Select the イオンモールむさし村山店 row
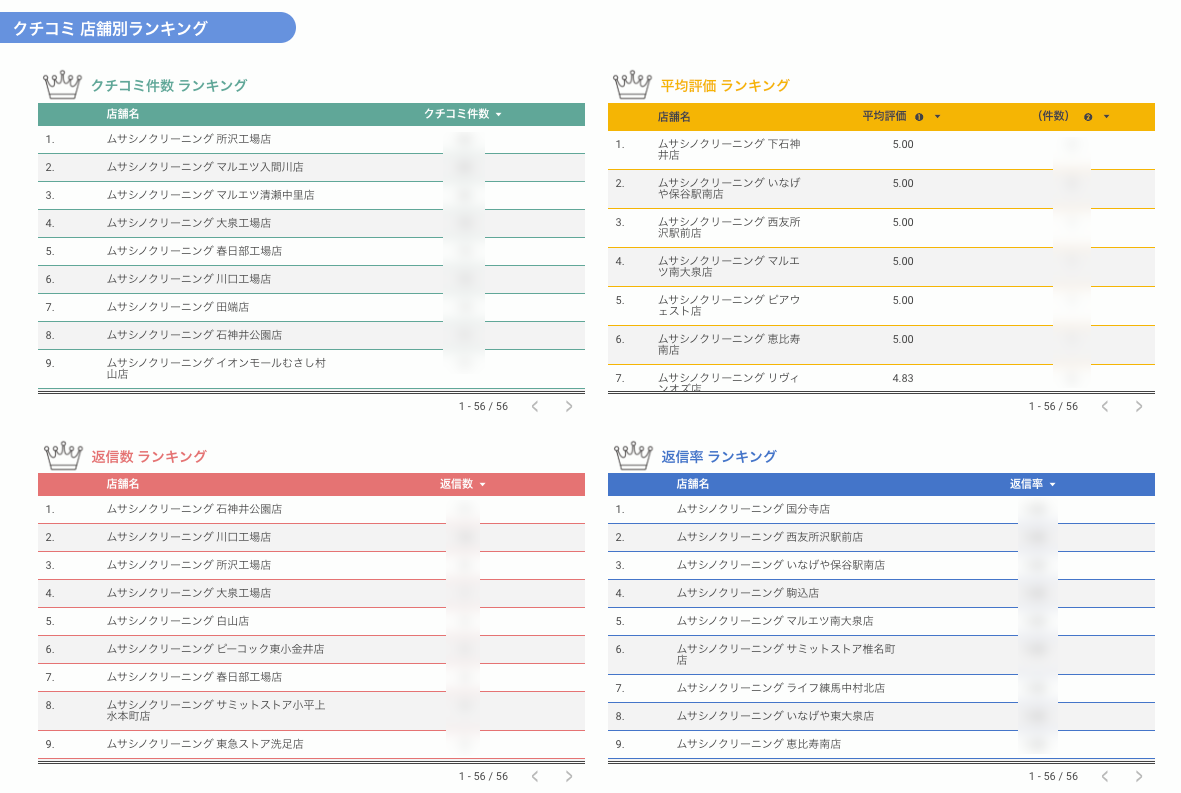The width and height of the screenshot is (1181, 793). [x=311, y=369]
